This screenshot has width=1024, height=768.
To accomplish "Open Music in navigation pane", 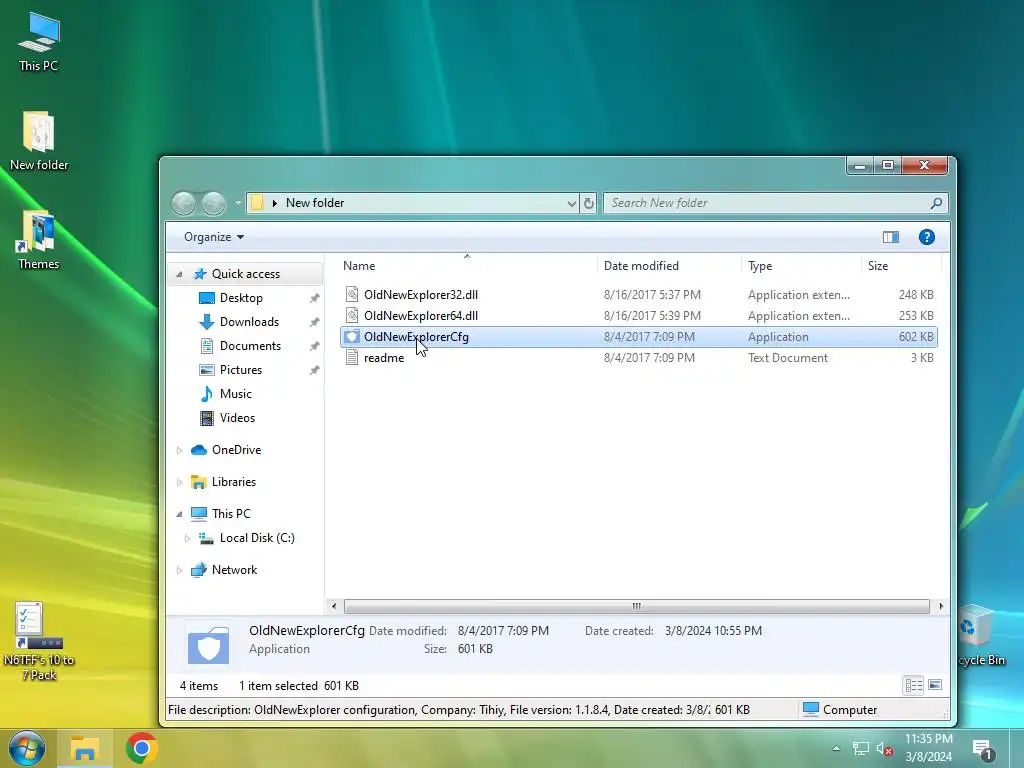I will pyautogui.click(x=235, y=394).
